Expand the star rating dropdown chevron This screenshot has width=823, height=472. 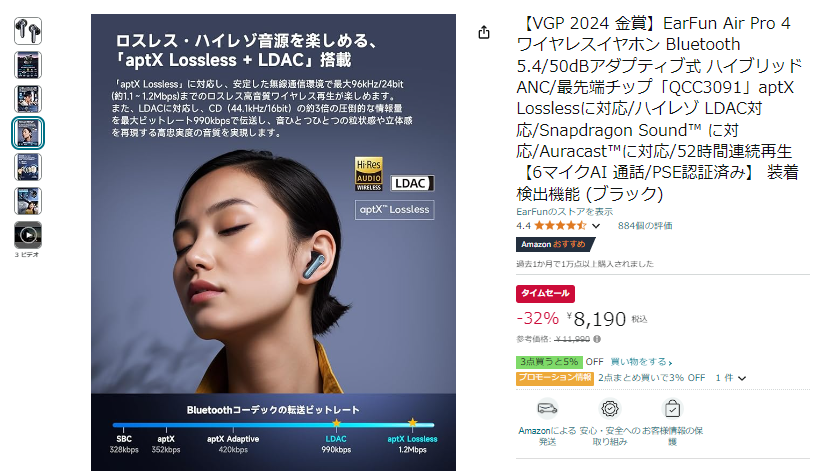pos(596,226)
